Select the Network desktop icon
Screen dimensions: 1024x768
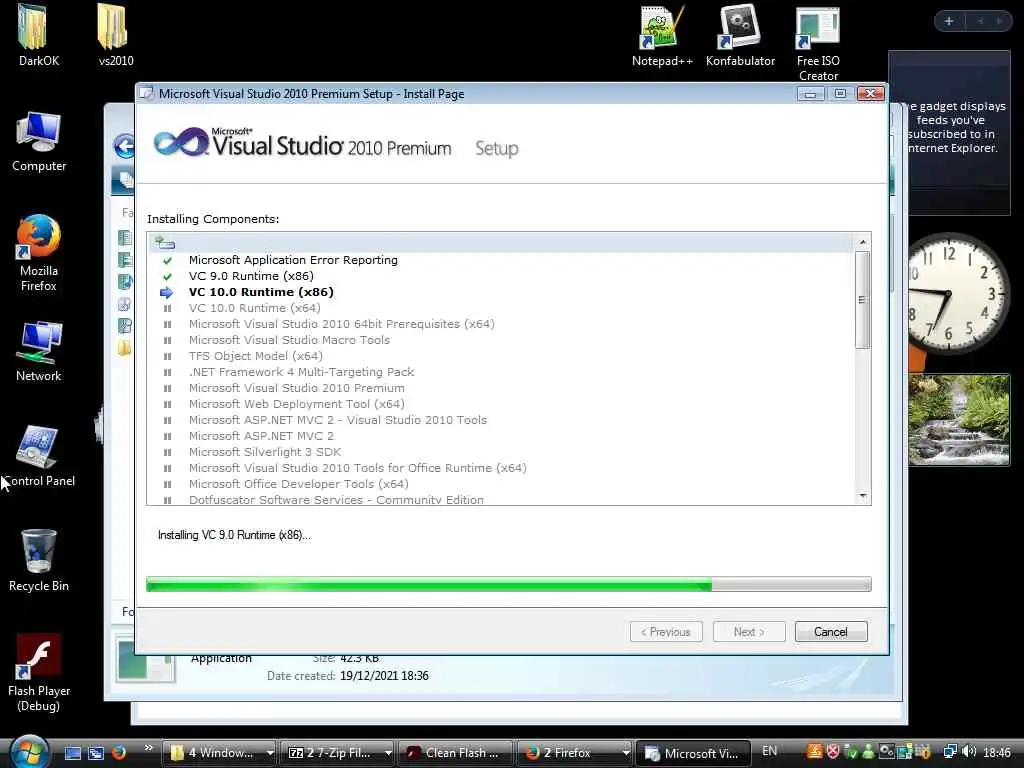[39, 351]
